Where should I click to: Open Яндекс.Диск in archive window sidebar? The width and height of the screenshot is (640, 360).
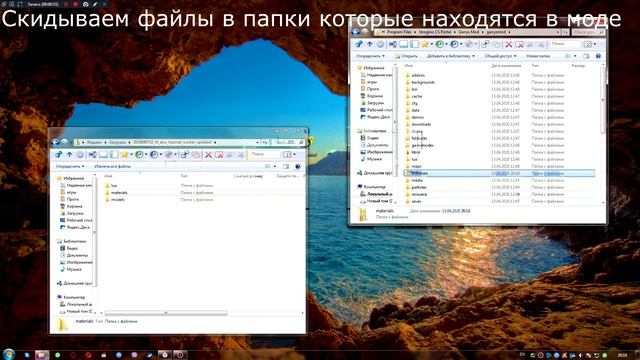tap(75, 227)
